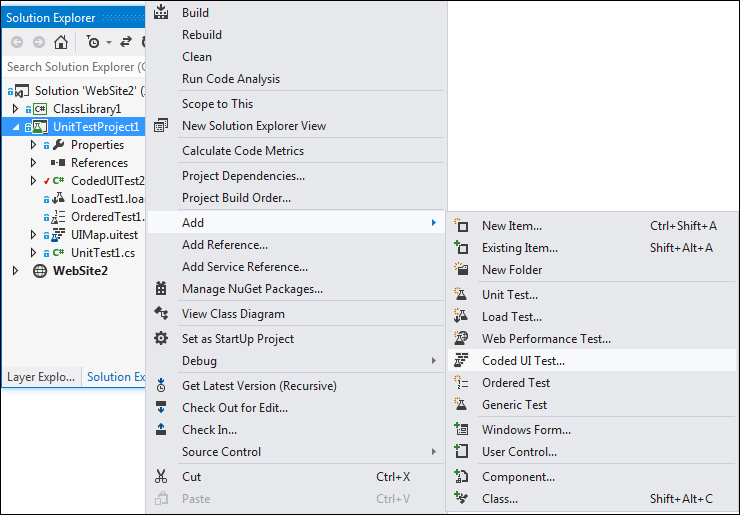Click the Pending Changes Filter clock icon
This screenshot has width=740, height=515.
[x=93, y=42]
